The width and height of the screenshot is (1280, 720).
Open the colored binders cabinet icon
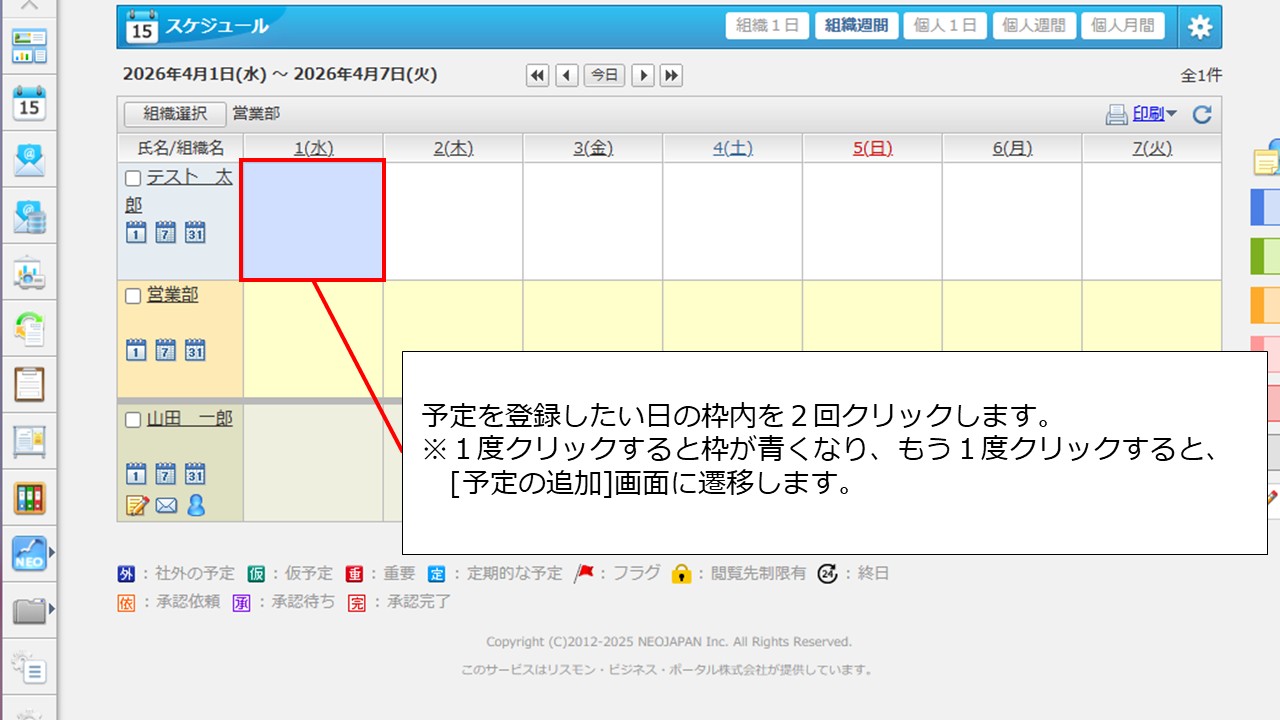click(x=29, y=497)
